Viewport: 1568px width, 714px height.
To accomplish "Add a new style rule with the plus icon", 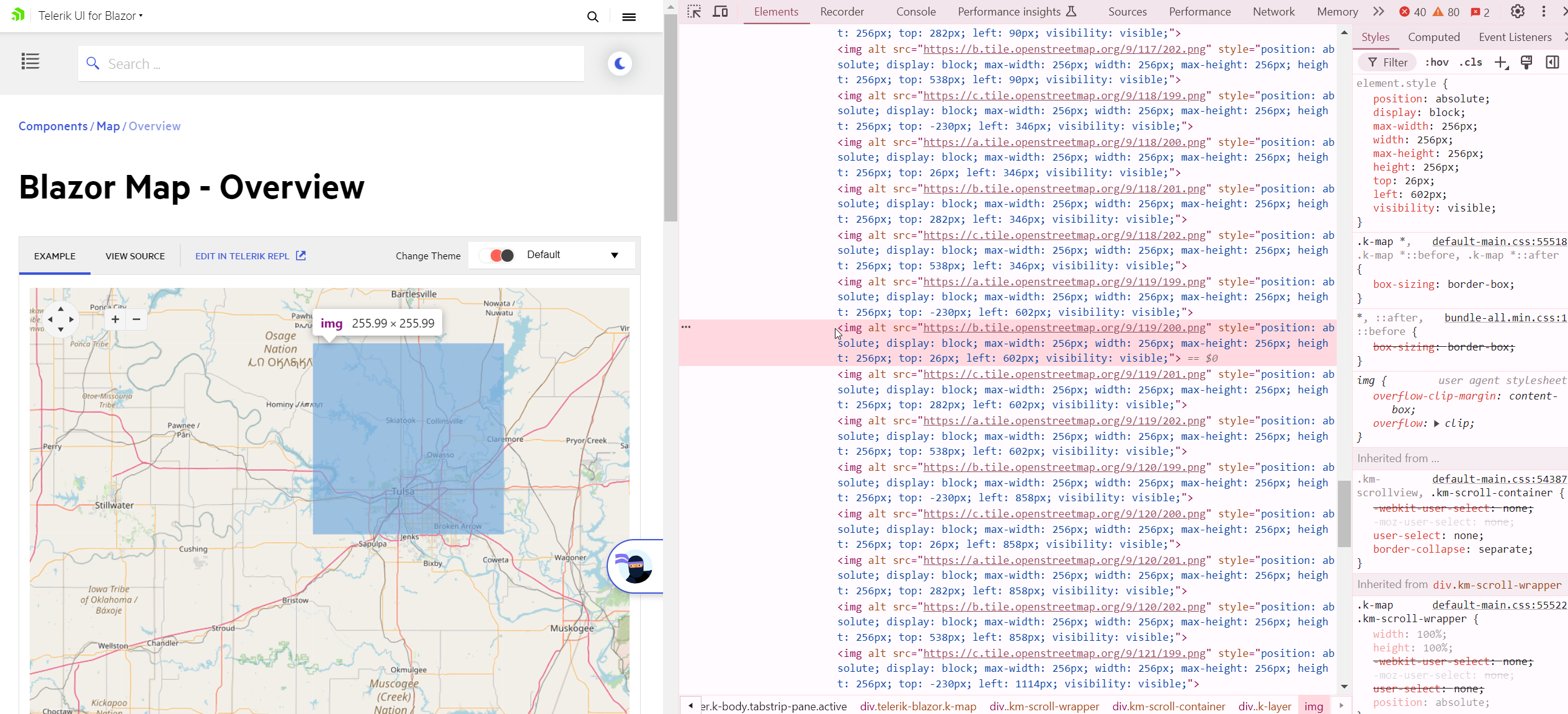I will click(1501, 62).
